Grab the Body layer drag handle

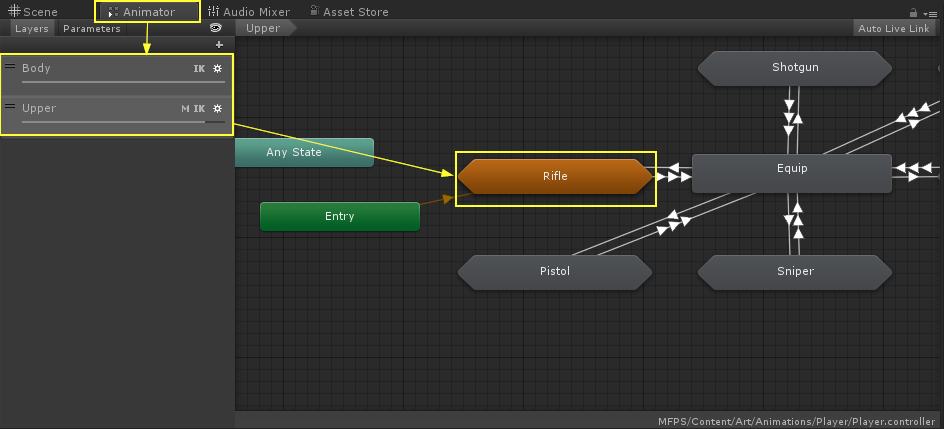tap(10, 67)
